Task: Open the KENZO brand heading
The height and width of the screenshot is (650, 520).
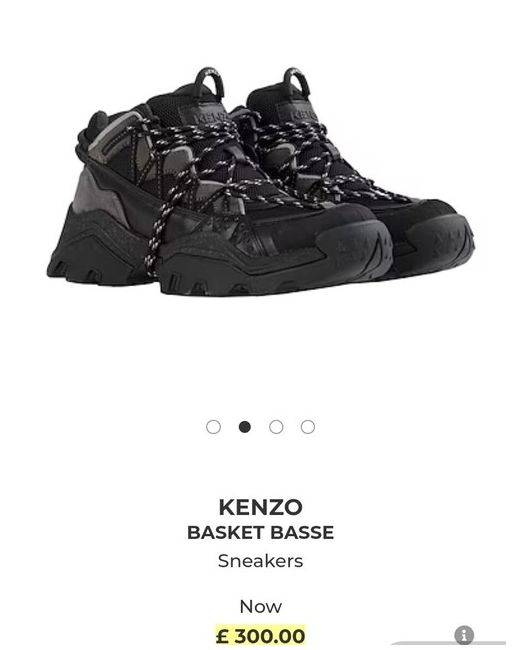Action: (x=260, y=507)
